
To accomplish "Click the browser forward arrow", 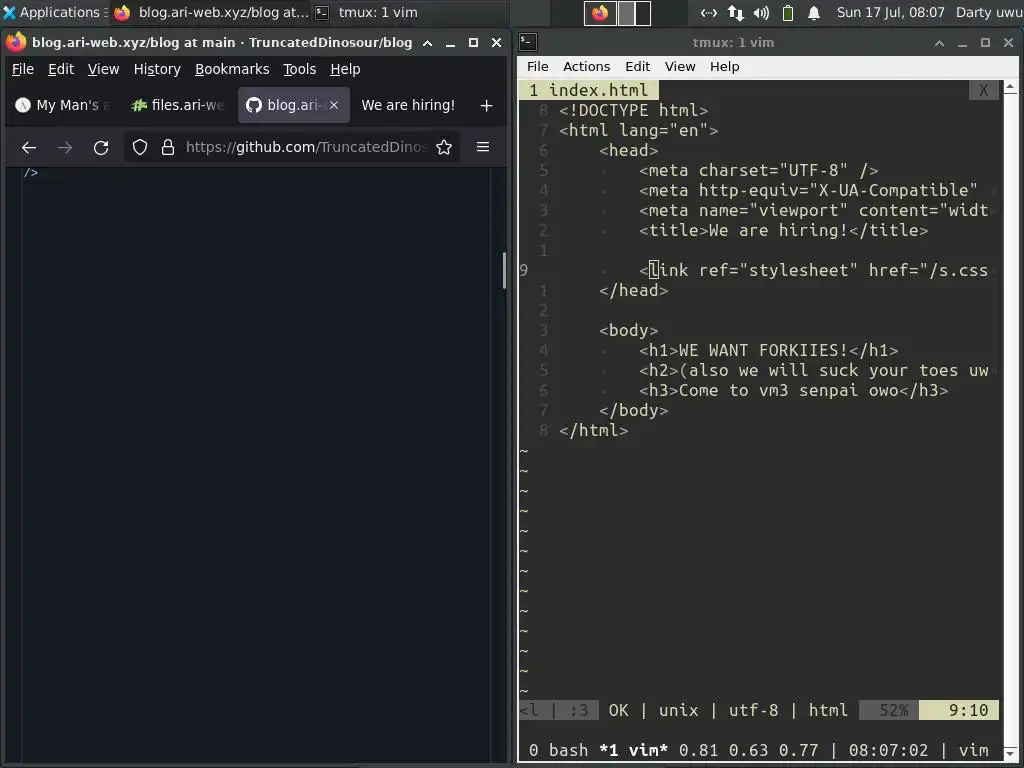I will [65, 148].
